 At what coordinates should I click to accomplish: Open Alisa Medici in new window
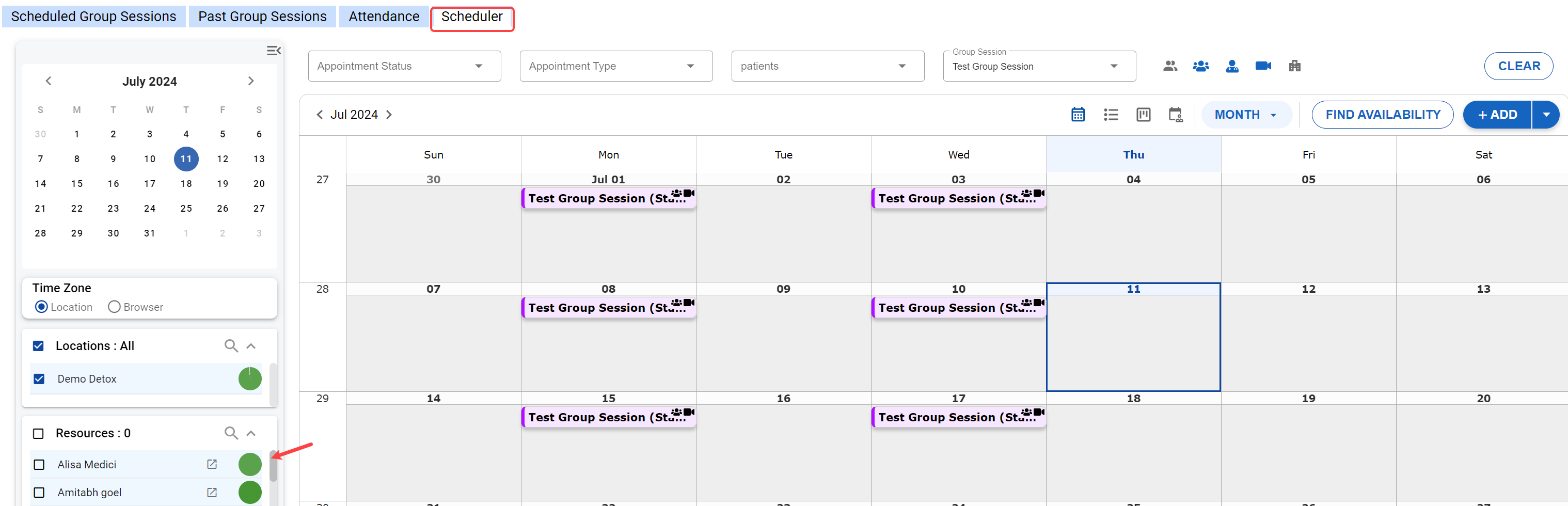pyautogui.click(x=212, y=464)
